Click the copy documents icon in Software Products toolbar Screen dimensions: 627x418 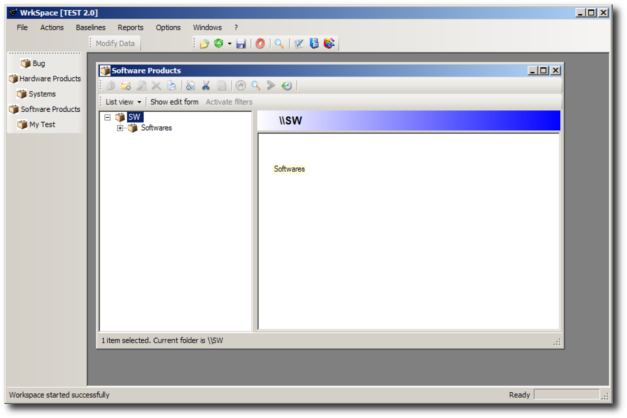[x=190, y=86]
